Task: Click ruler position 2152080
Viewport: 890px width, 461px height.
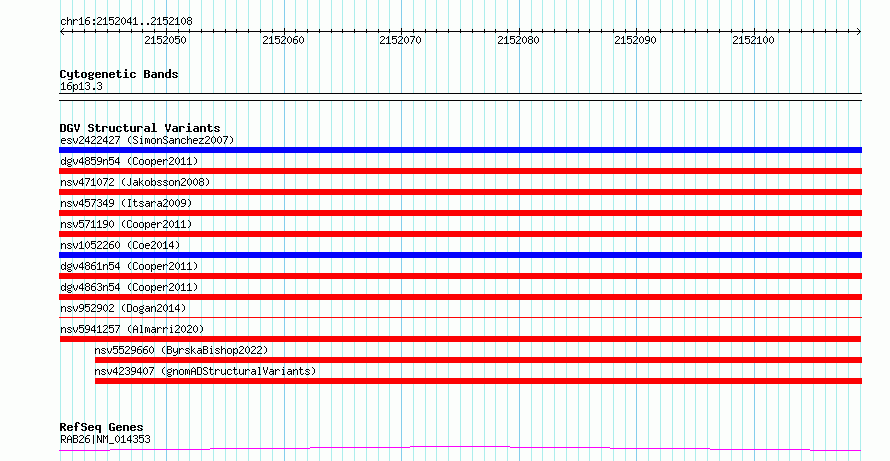Action: coord(518,40)
